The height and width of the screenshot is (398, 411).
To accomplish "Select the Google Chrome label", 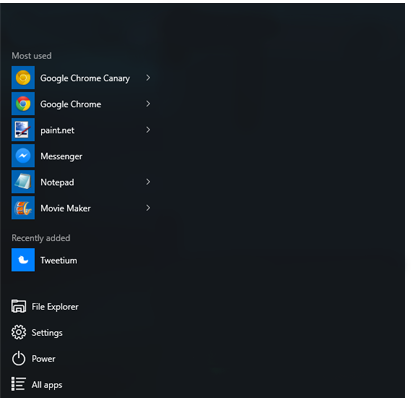I will 71,104.
